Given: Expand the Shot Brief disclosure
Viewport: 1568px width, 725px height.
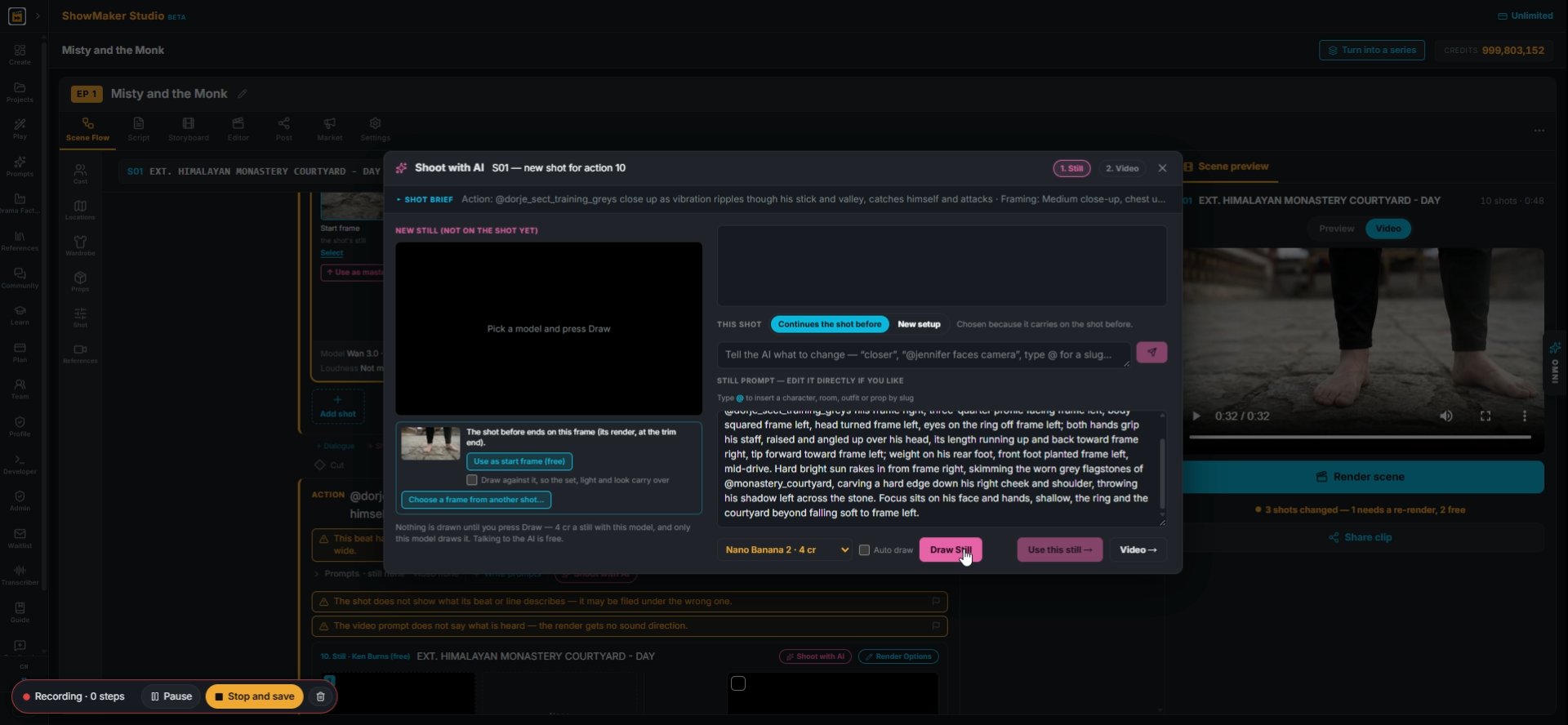Looking at the screenshot, I should pyautogui.click(x=425, y=200).
